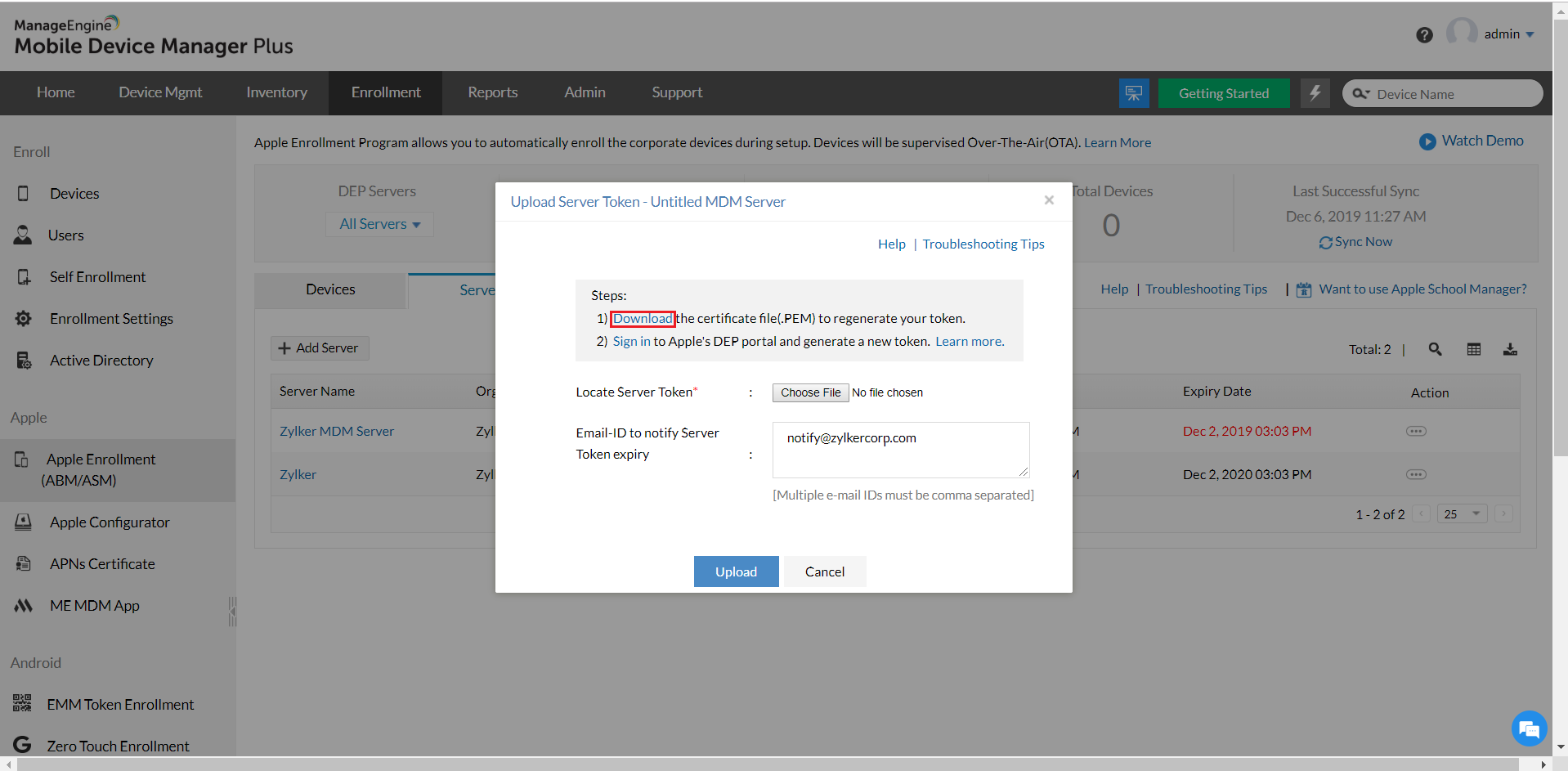The width and height of the screenshot is (1568, 771).
Task: Click the Sync Now refresh icon
Action: (1325, 243)
